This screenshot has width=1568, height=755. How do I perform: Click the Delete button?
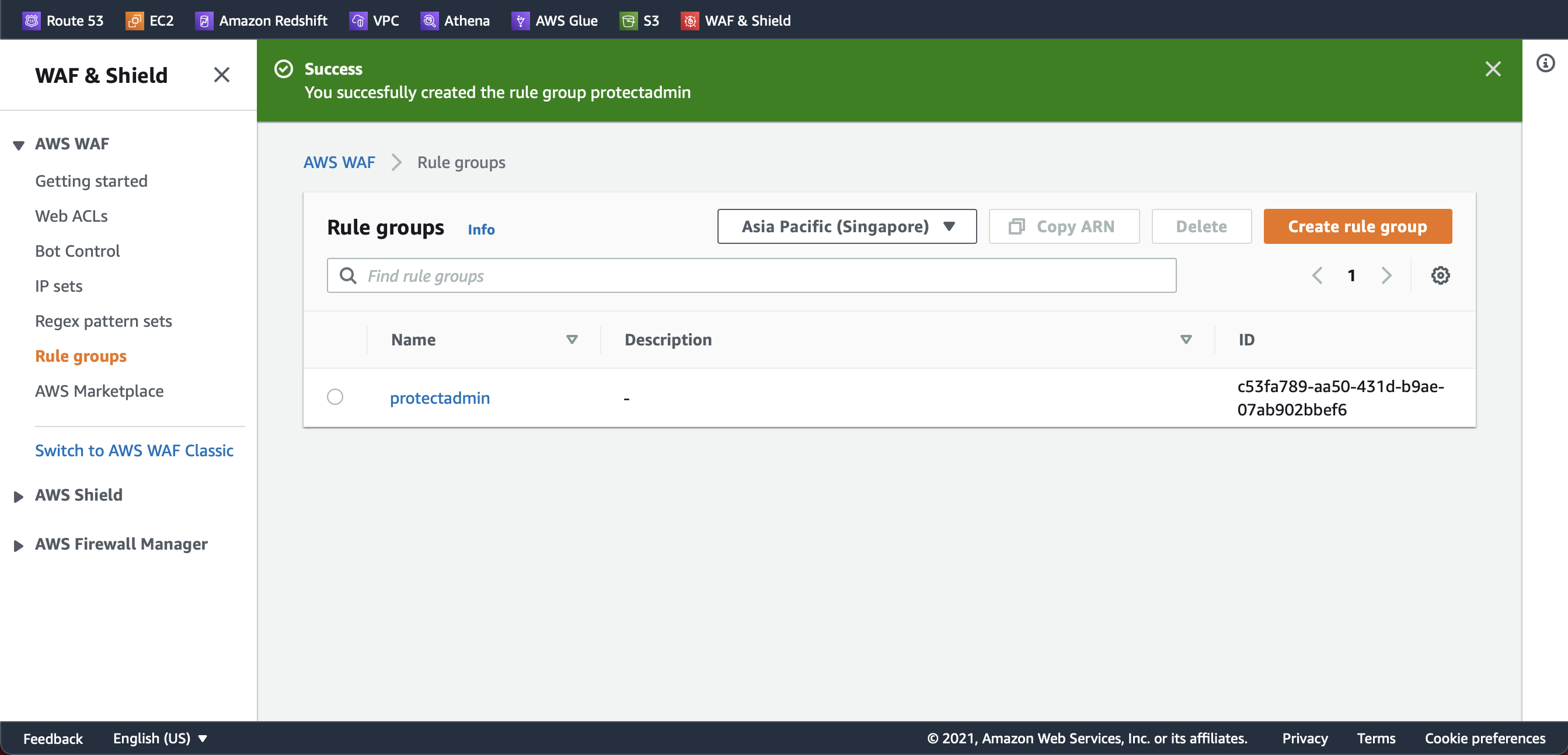click(1201, 226)
